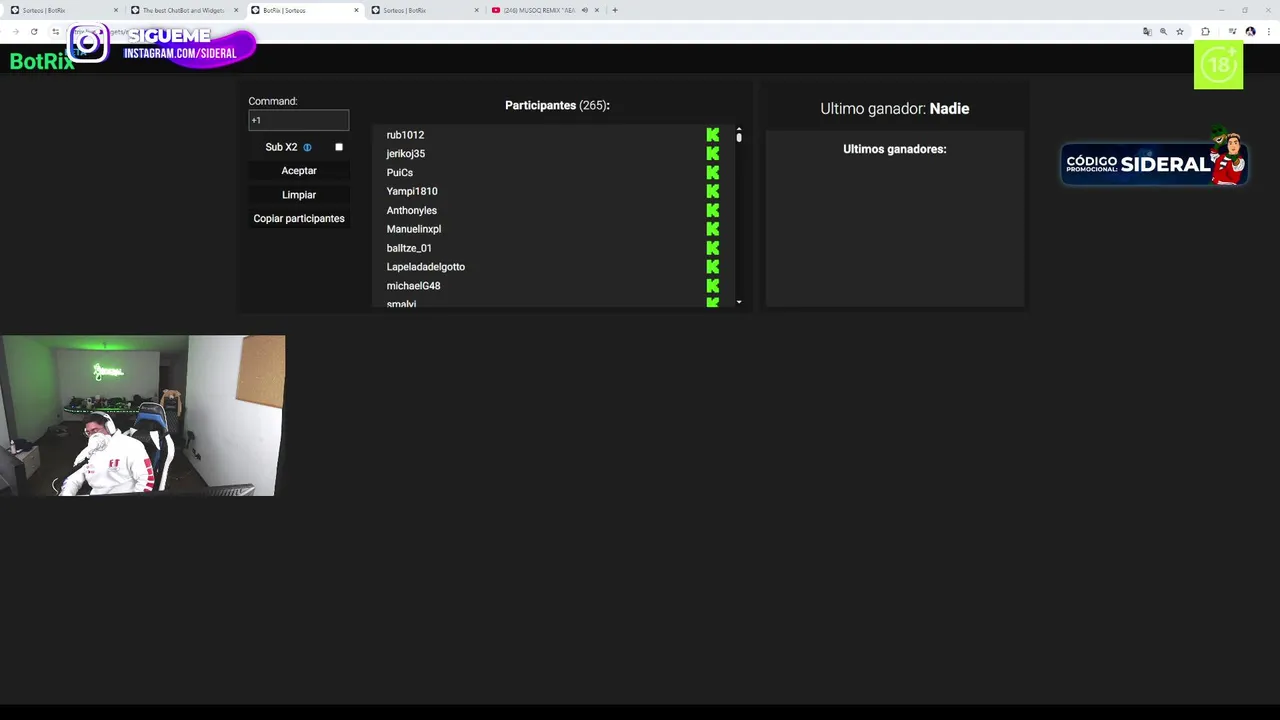The height and width of the screenshot is (720, 1280).
Task: Close the 'The best ChatBot and Widgets' tab
Action: pos(236,10)
